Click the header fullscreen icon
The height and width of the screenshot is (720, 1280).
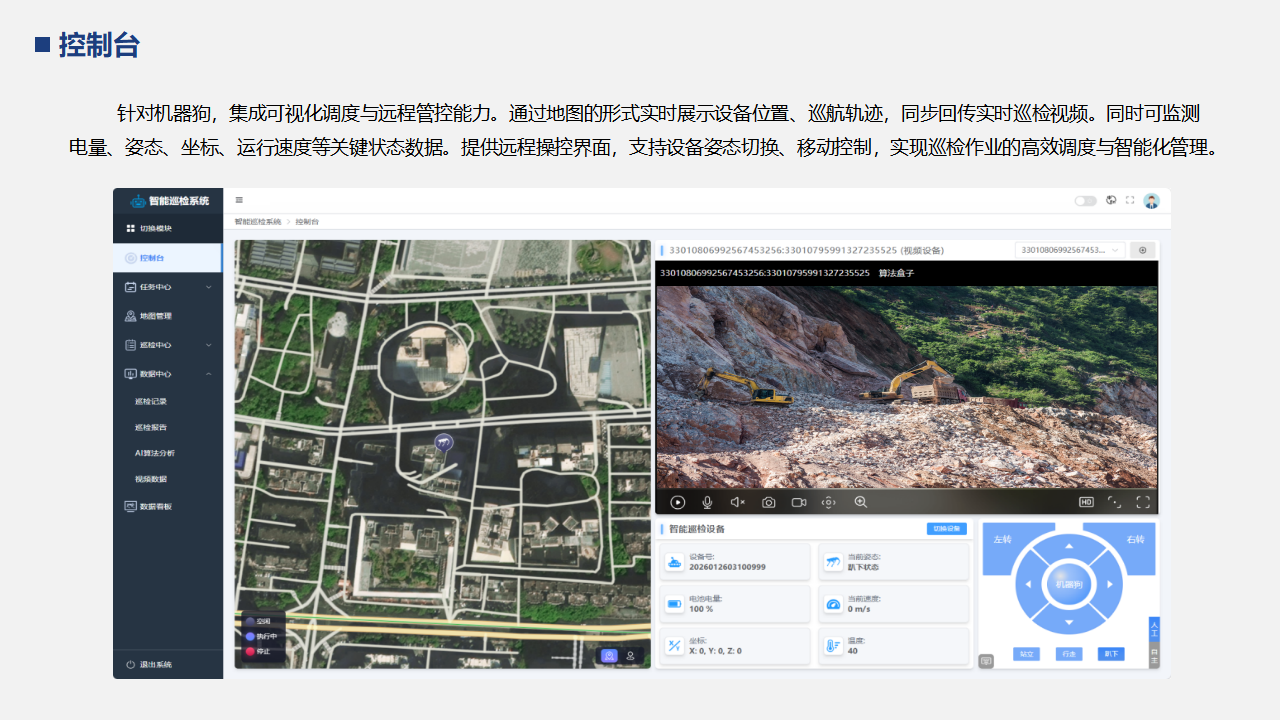(x=1130, y=200)
